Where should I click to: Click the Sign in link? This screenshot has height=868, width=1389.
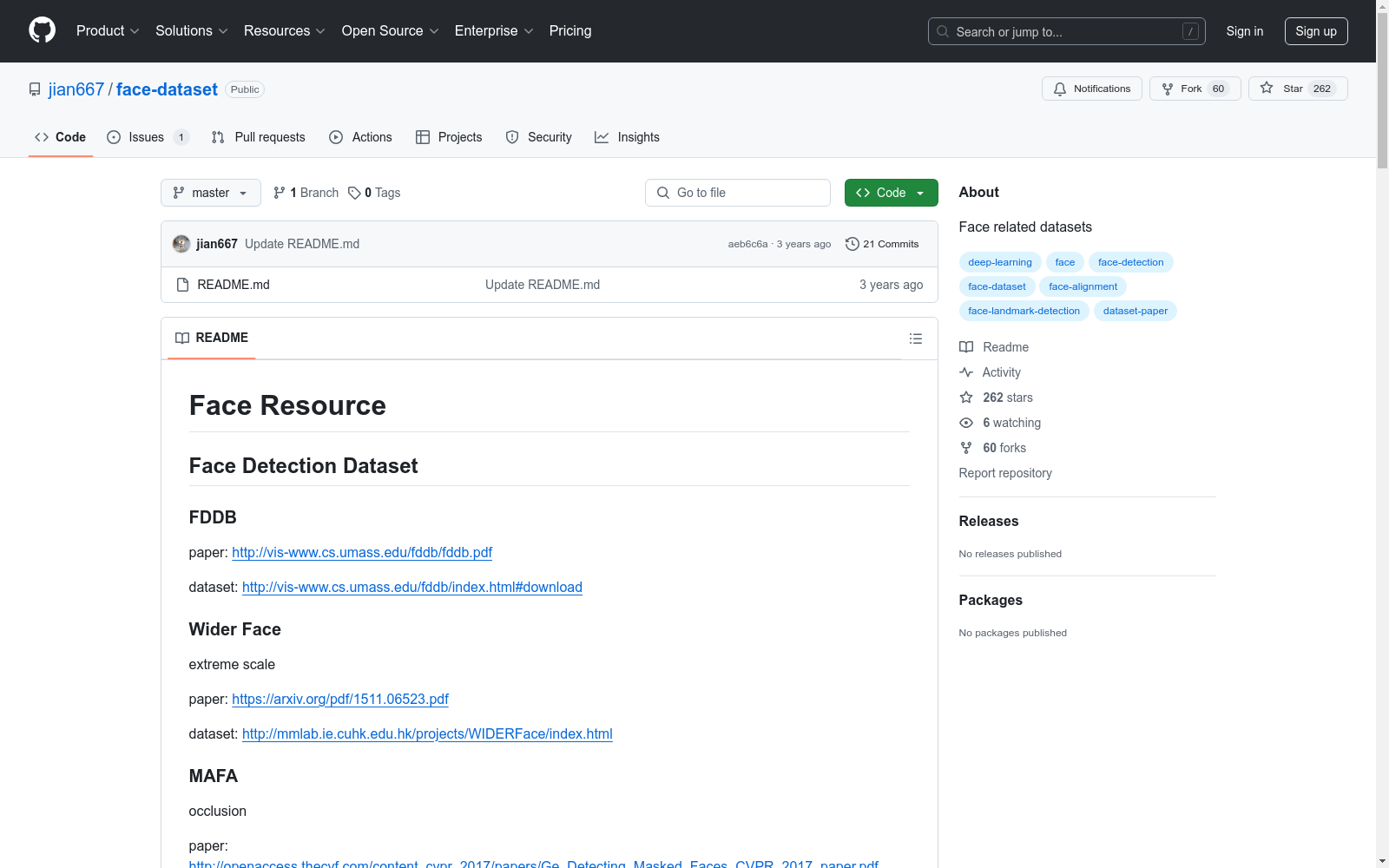tap(1245, 31)
